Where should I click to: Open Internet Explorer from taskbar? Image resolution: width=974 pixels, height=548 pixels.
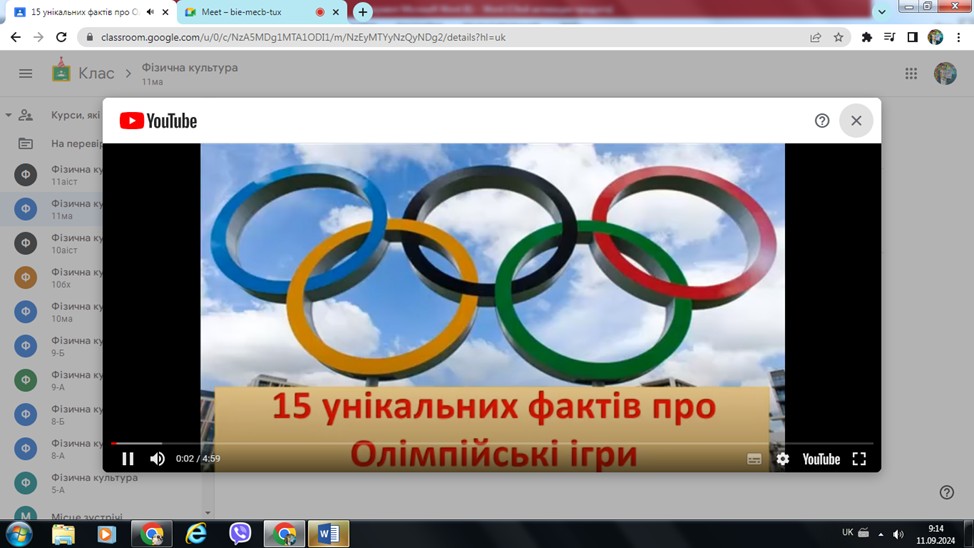(x=196, y=534)
